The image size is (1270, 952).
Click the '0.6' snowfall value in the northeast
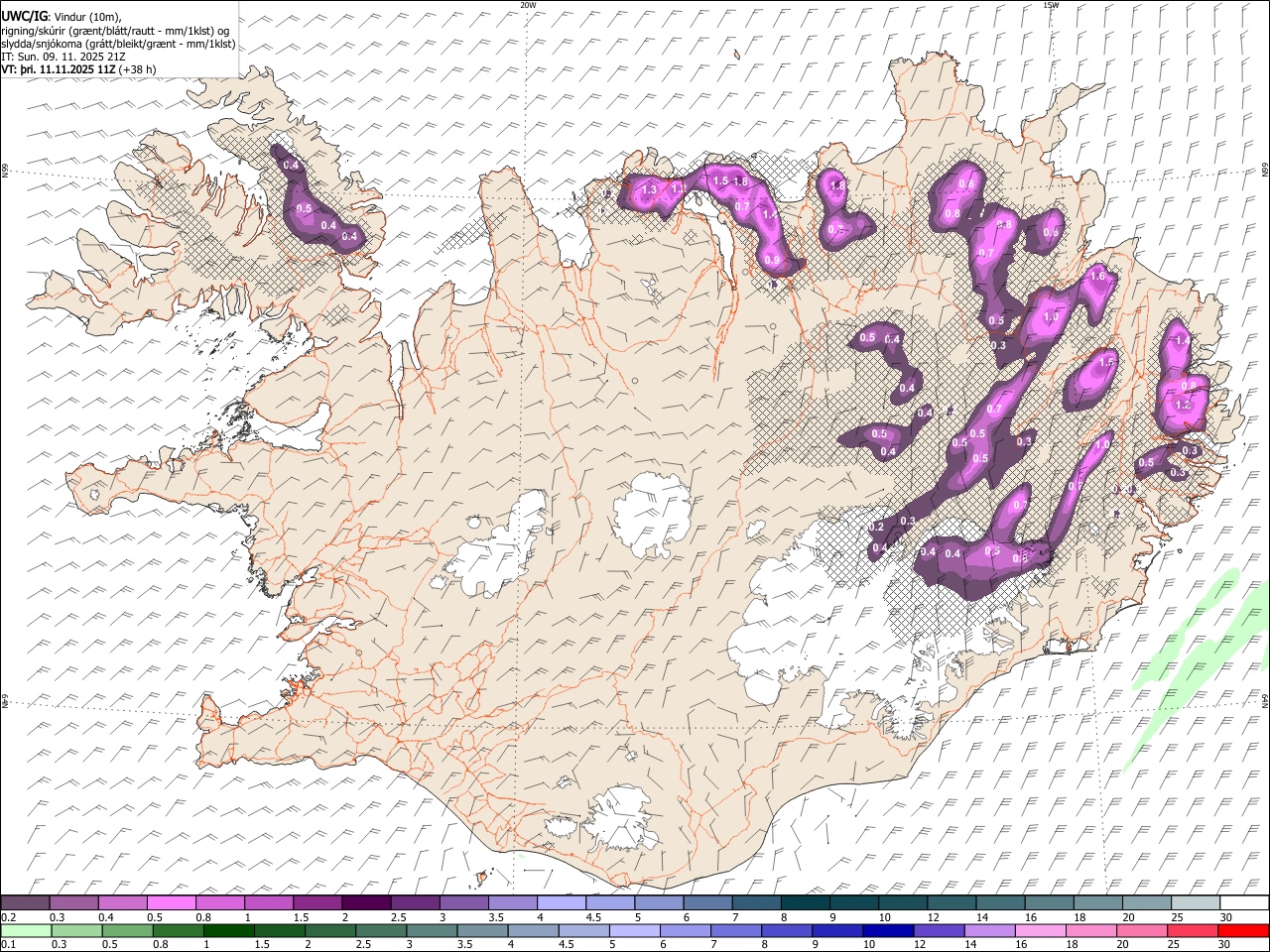pyautogui.click(x=1051, y=233)
